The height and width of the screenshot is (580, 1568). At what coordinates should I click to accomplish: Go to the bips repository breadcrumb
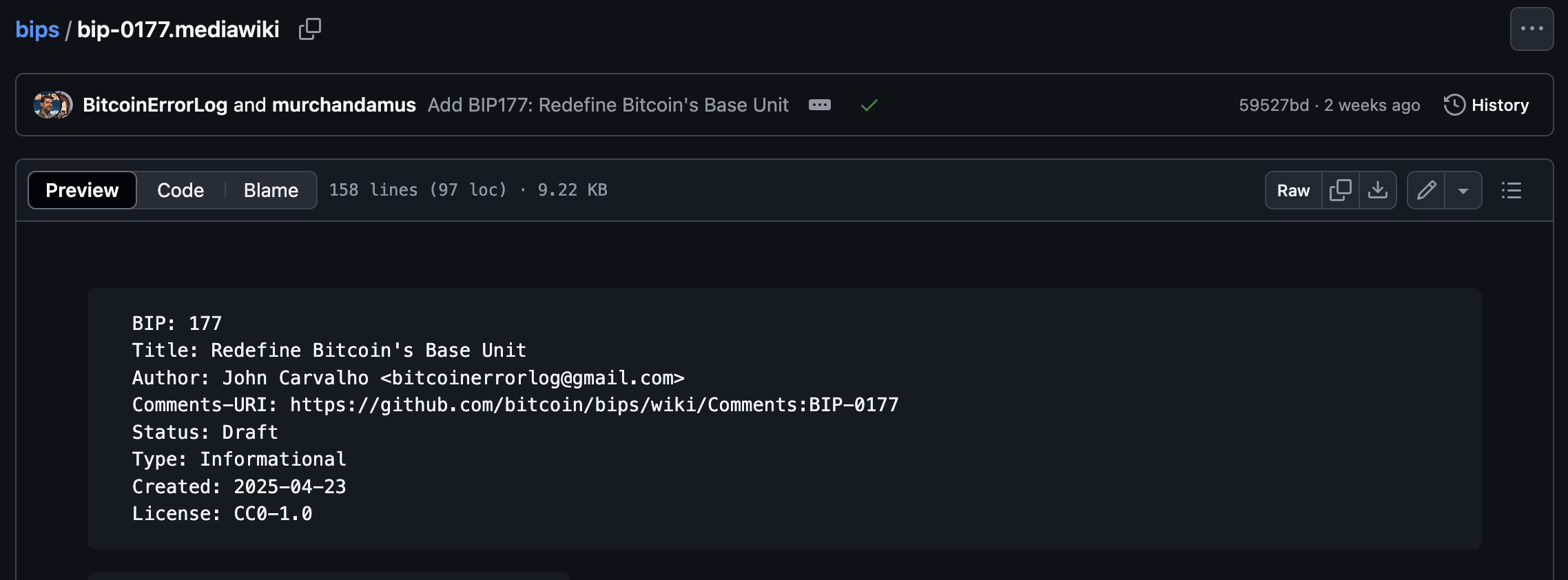click(x=37, y=30)
